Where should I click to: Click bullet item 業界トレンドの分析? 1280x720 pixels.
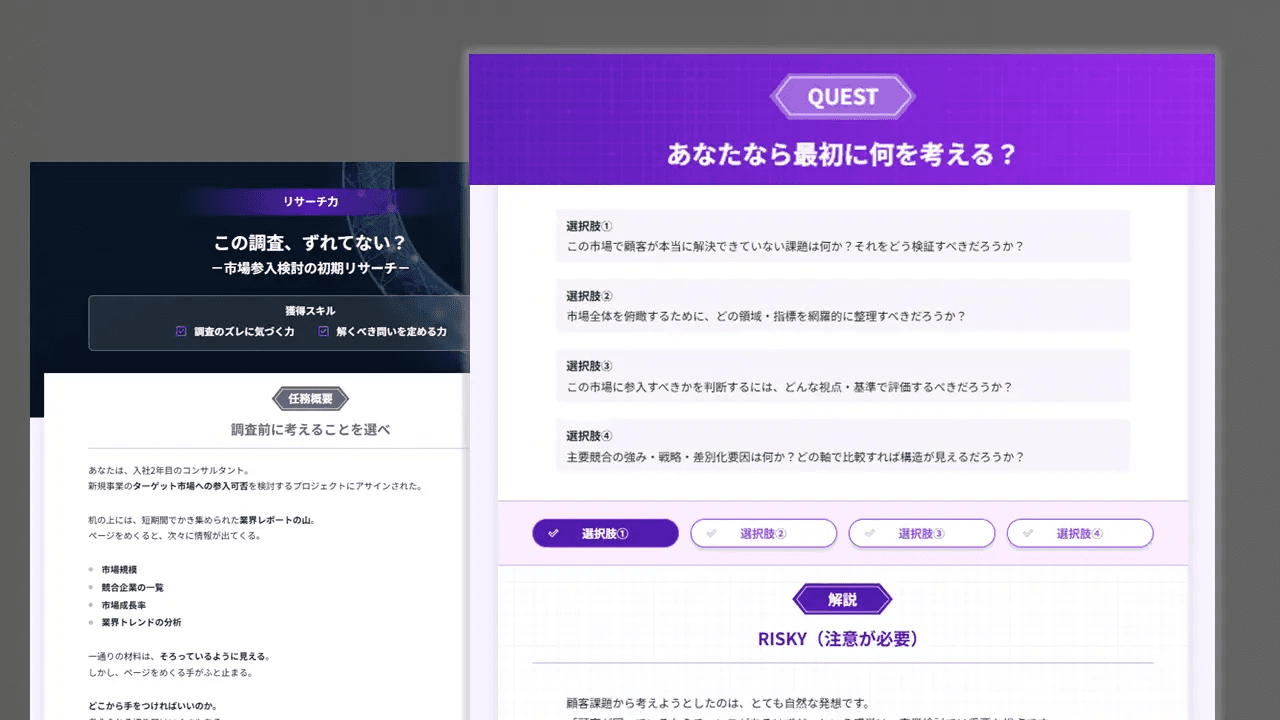(141, 622)
